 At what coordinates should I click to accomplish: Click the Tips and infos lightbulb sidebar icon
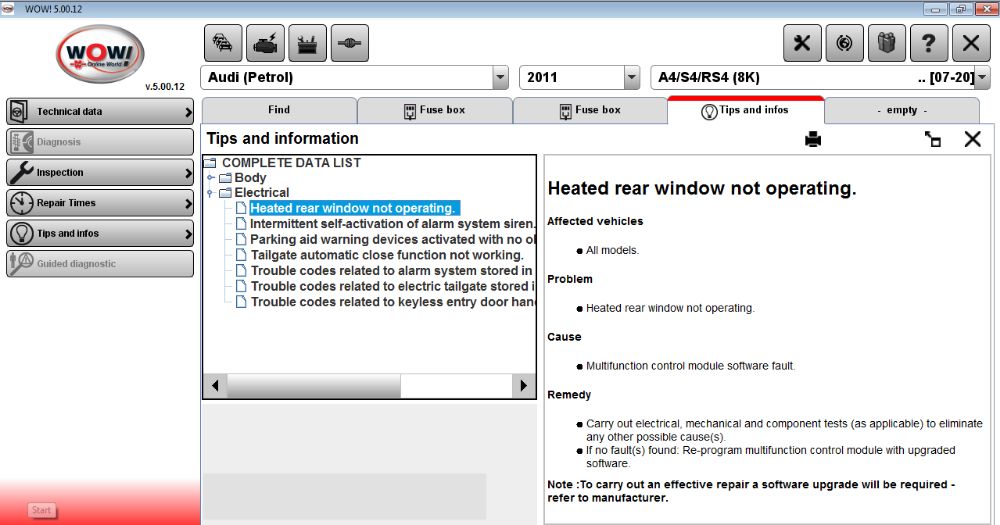point(21,233)
